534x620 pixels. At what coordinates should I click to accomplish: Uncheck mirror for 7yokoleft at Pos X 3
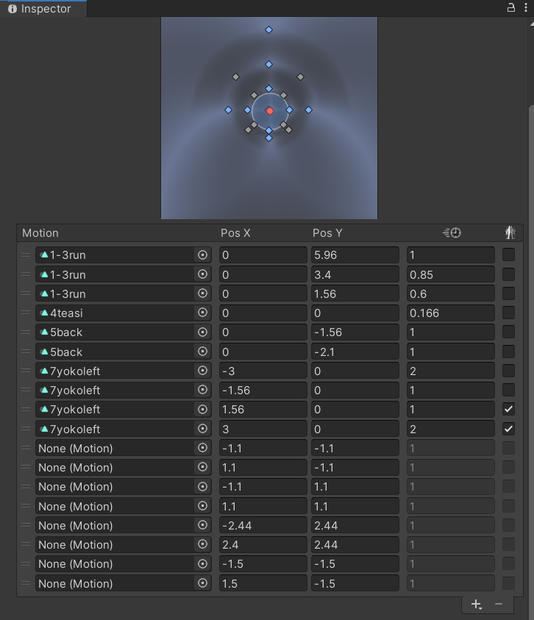pyautogui.click(x=508, y=429)
